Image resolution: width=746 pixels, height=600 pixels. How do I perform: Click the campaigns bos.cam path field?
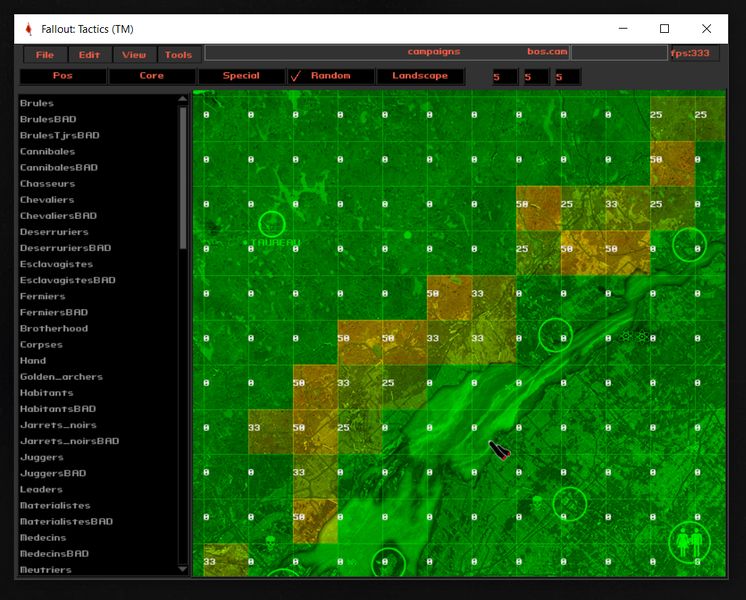click(387, 52)
